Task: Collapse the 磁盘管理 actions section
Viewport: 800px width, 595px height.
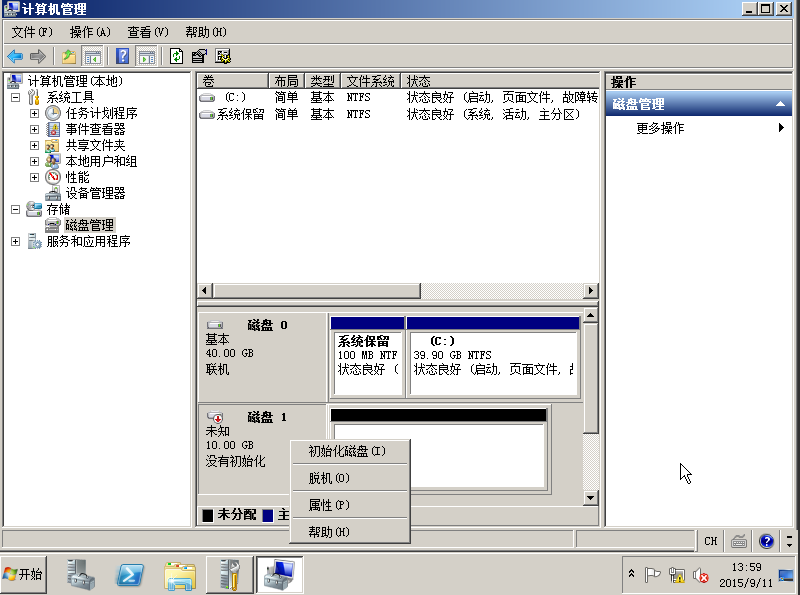Action: (780, 104)
